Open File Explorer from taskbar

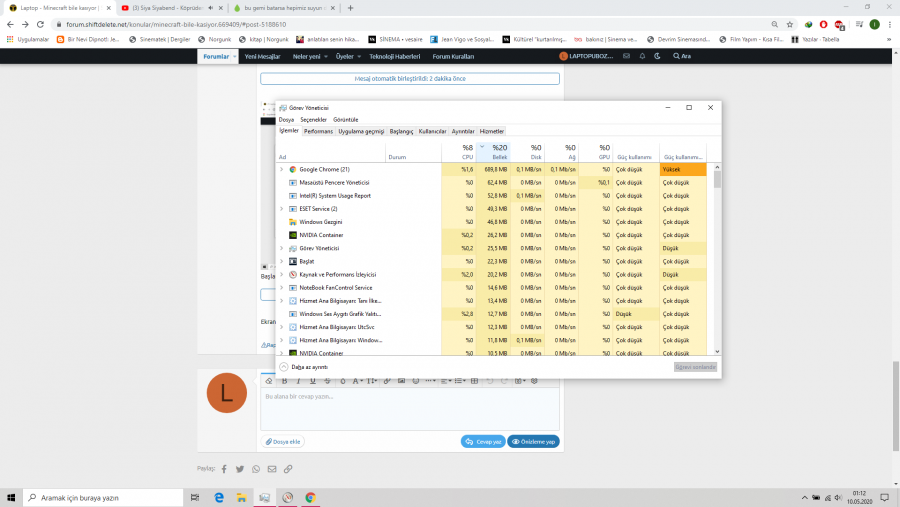[242, 498]
